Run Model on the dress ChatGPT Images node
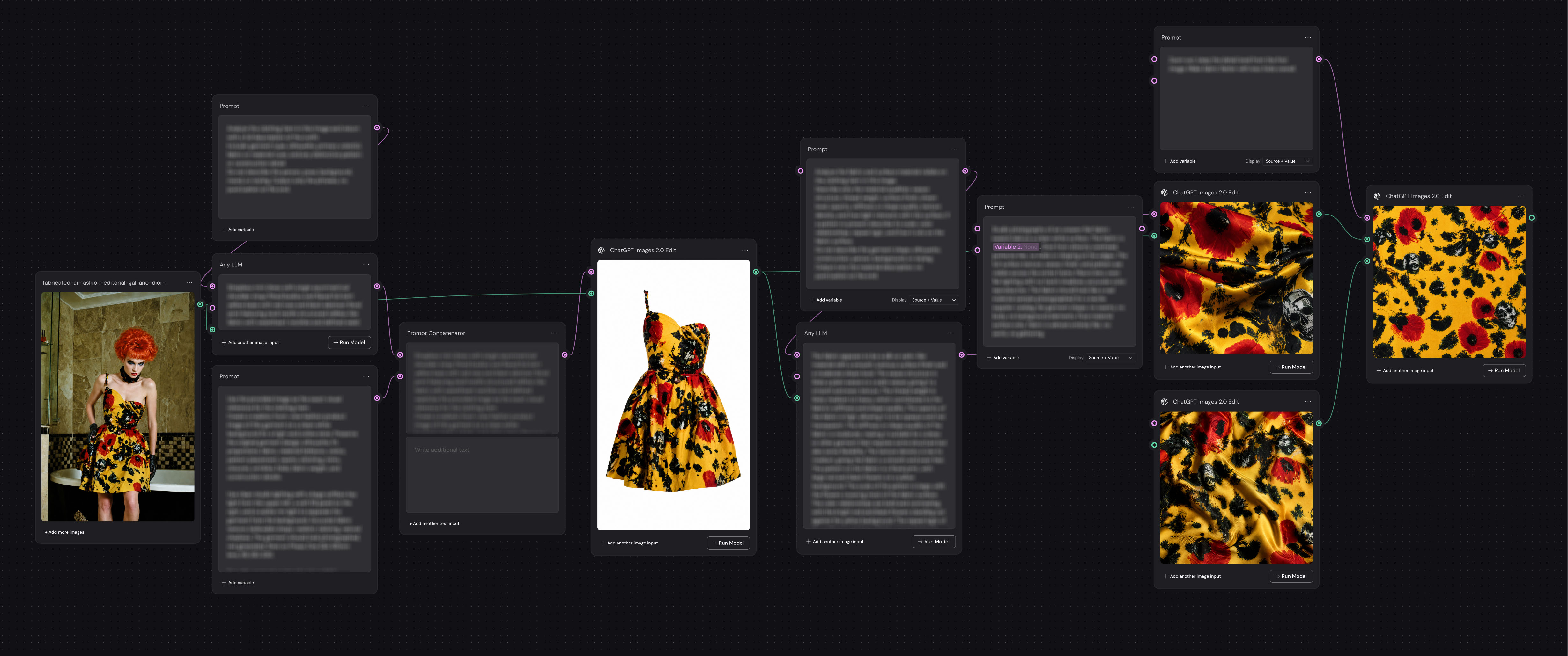 coord(728,543)
